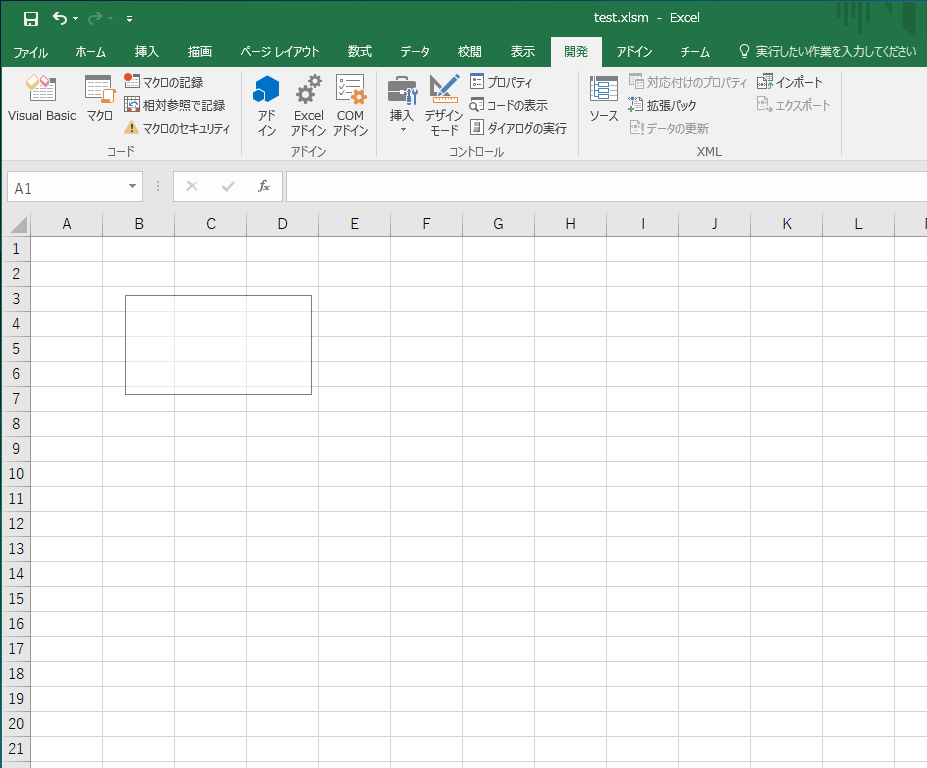Open the XML ソース pane

(604, 98)
